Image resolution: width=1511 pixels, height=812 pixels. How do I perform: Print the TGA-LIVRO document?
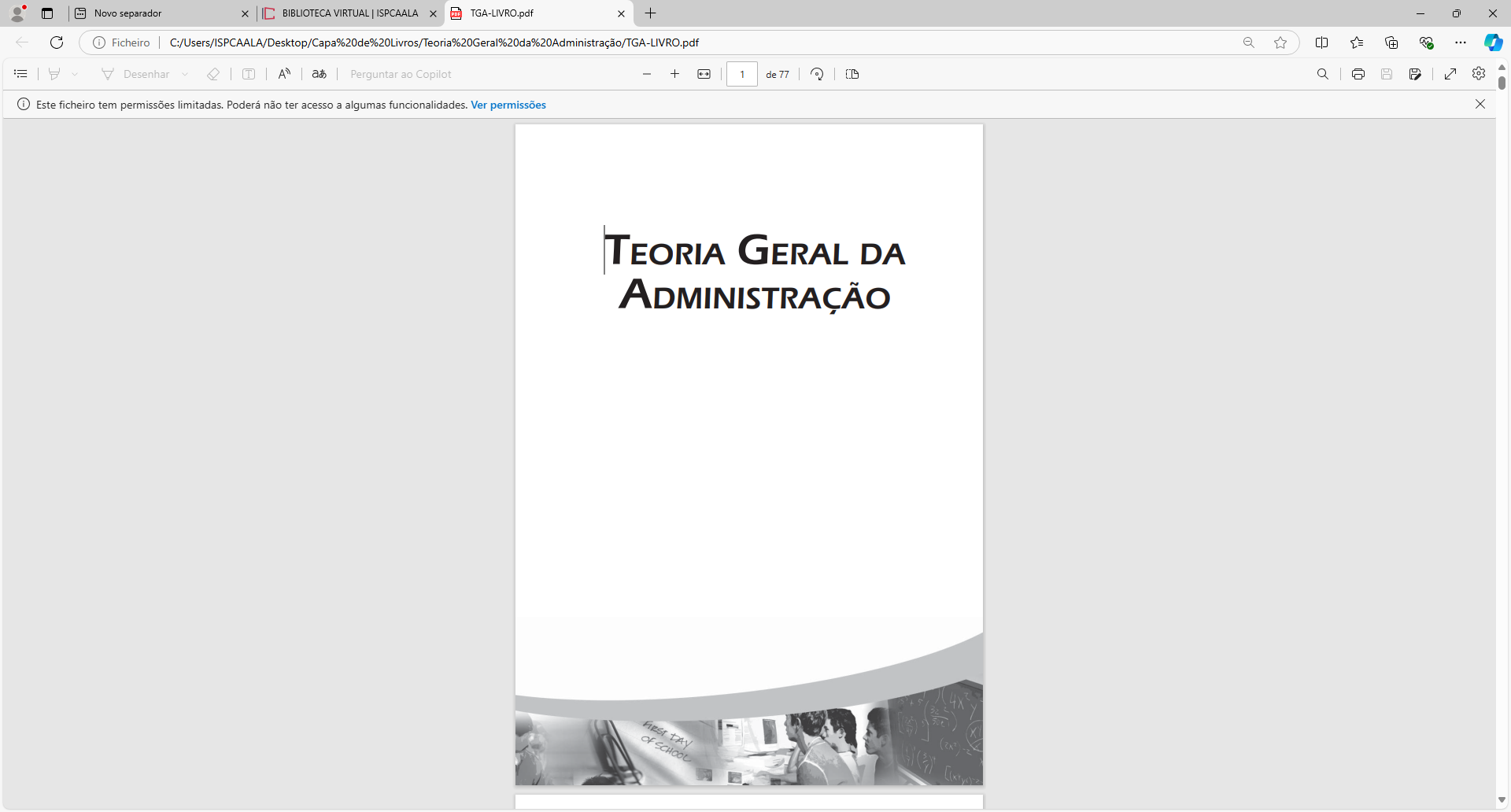point(1358,73)
